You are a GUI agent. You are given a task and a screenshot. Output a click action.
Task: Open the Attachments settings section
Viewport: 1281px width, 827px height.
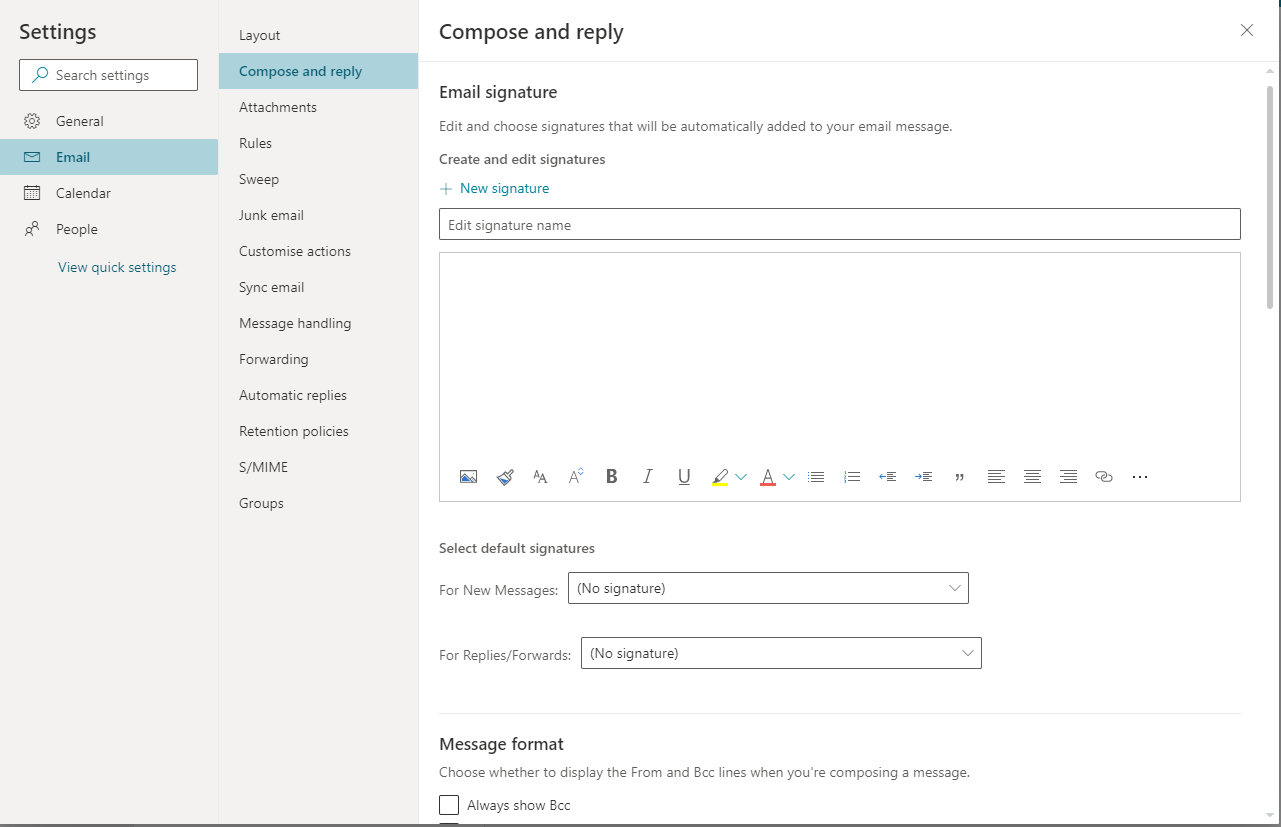tap(278, 107)
